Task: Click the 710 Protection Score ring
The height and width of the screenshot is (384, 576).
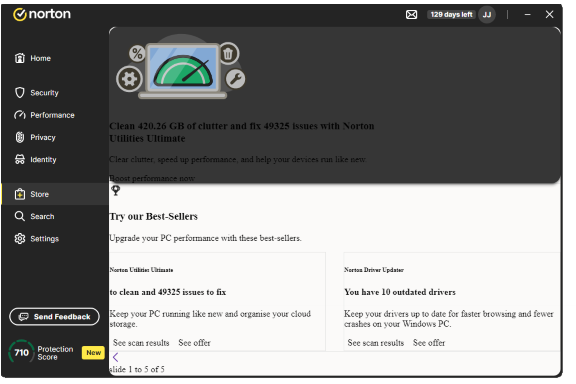Action: 21,353
